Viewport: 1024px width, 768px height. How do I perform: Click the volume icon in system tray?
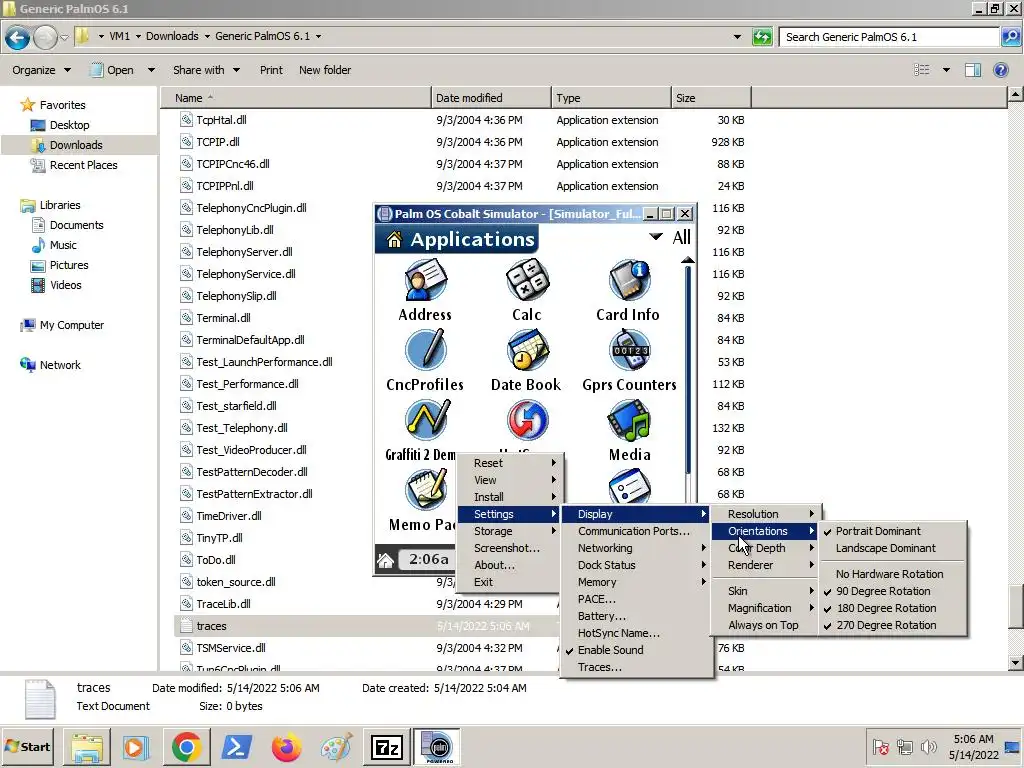928,746
